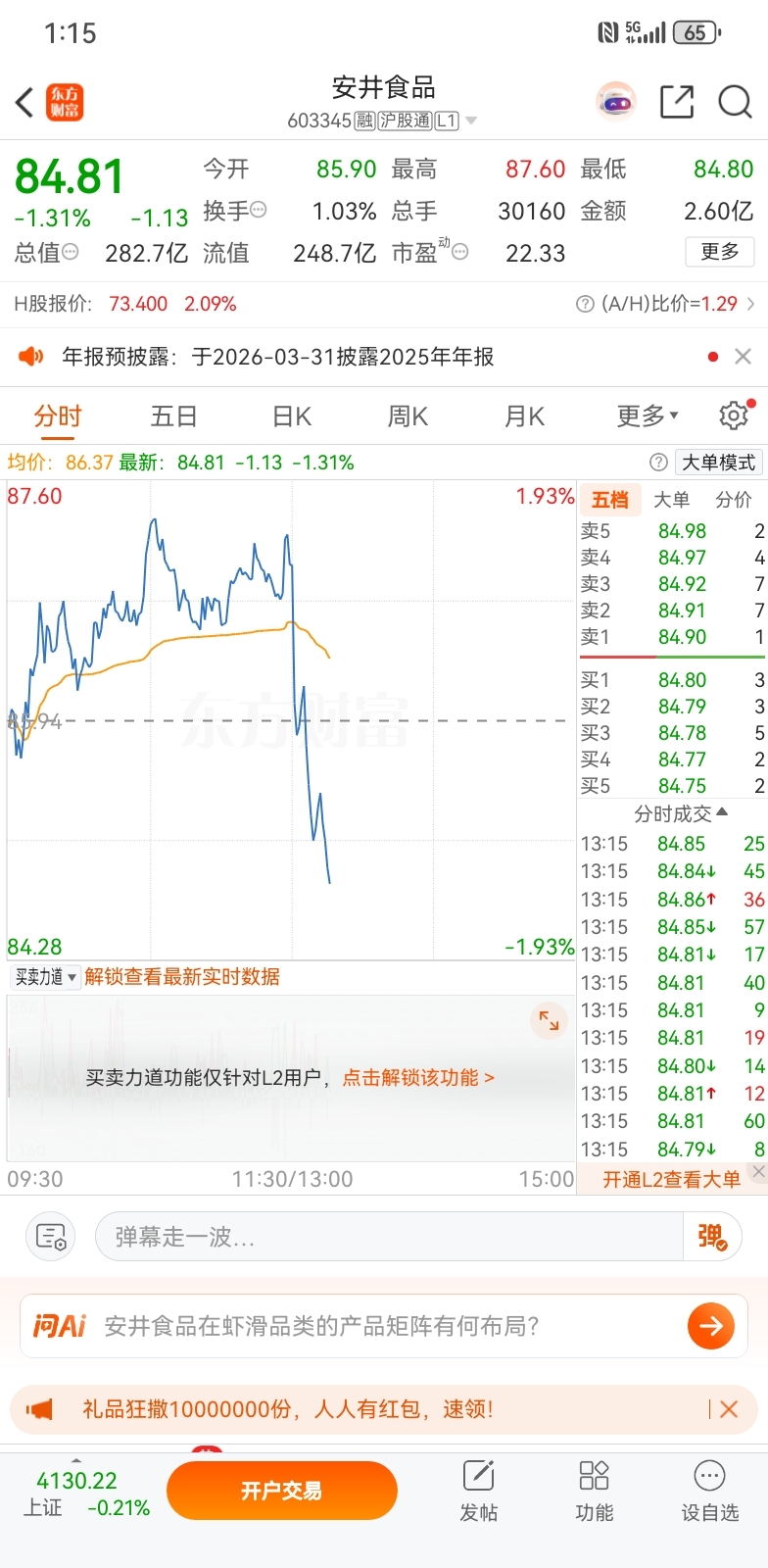Open the 买卖力道 indicator dropdown

(45, 977)
